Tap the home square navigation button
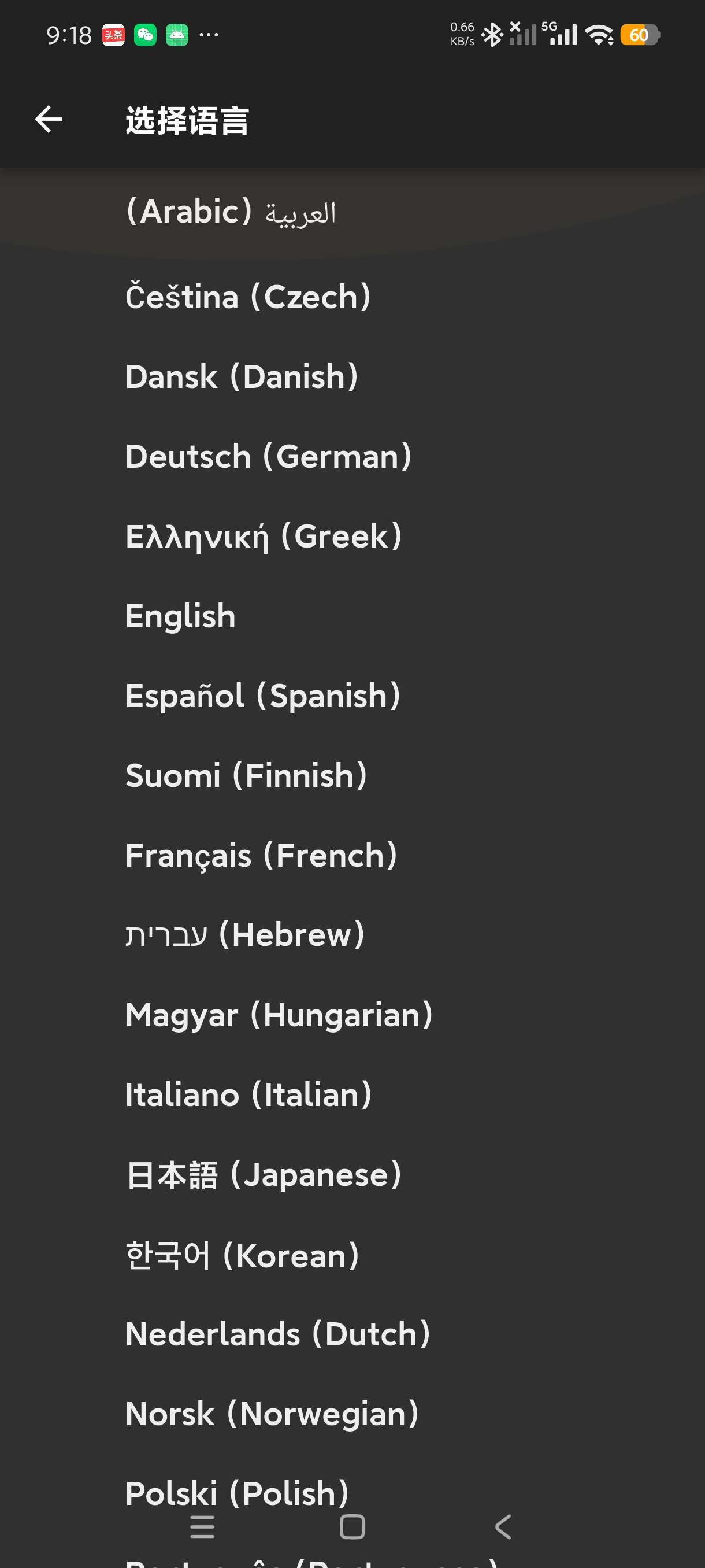The image size is (705, 1568). [352, 1526]
